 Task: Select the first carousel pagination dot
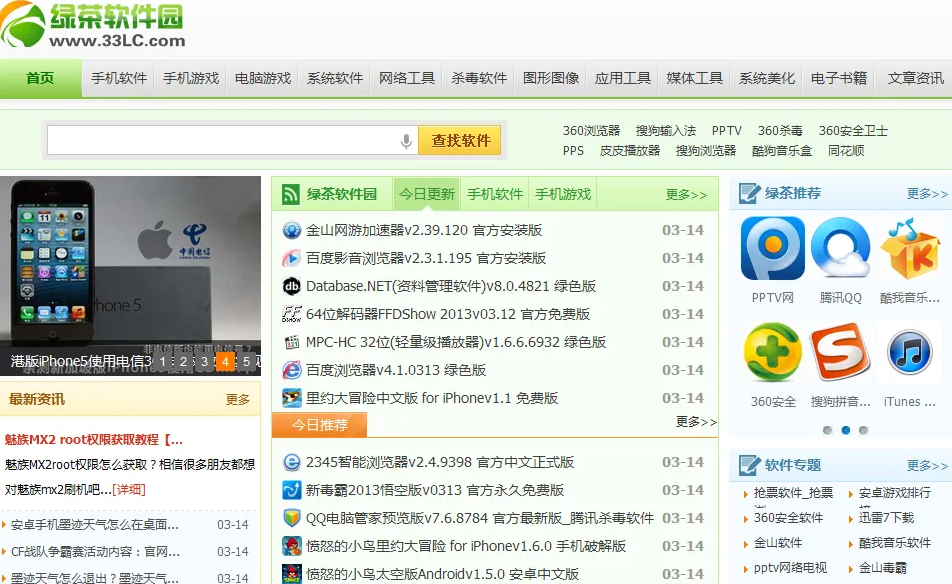click(x=827, y=430)
